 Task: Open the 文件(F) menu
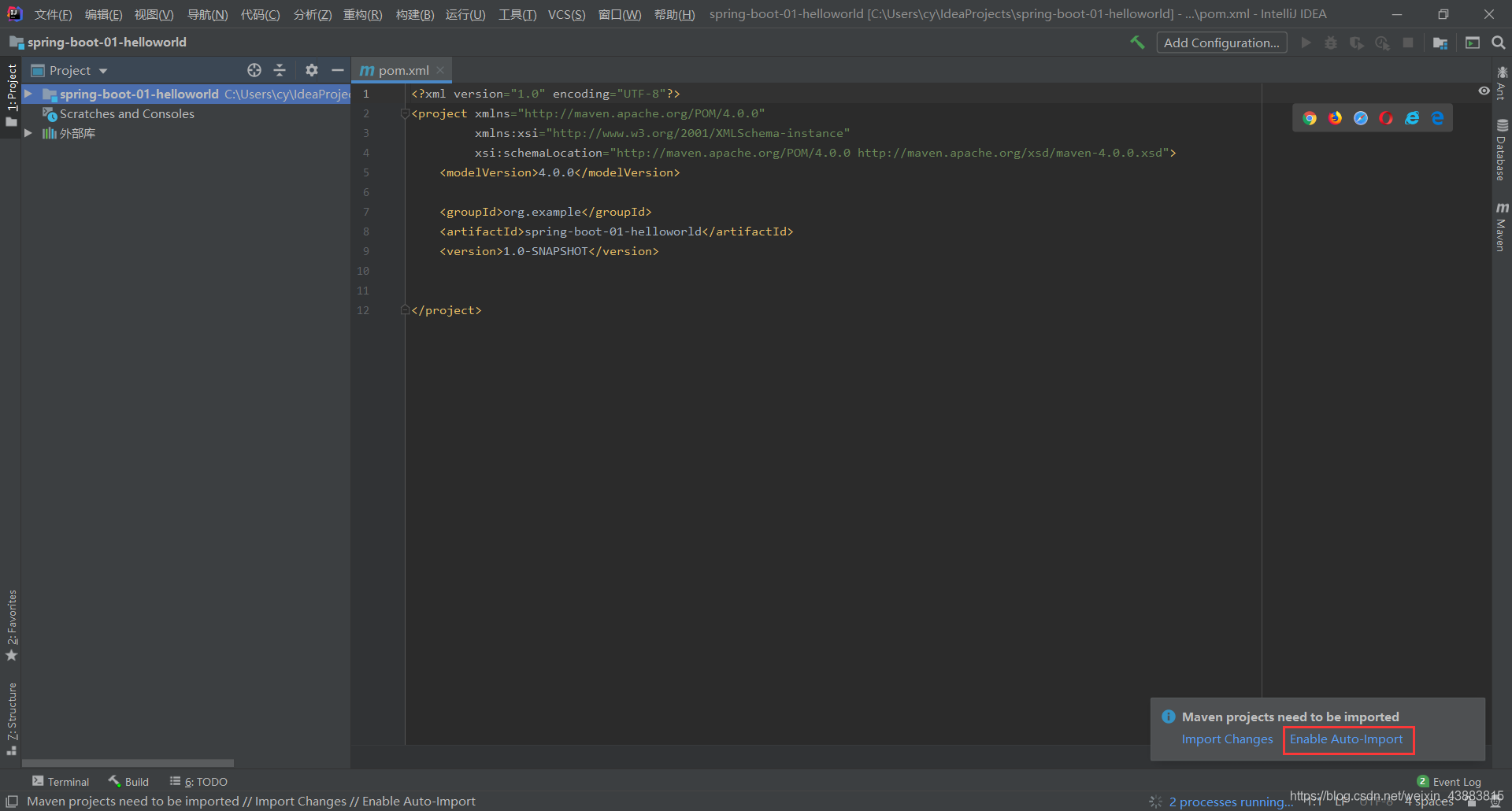tap(54, 14)
